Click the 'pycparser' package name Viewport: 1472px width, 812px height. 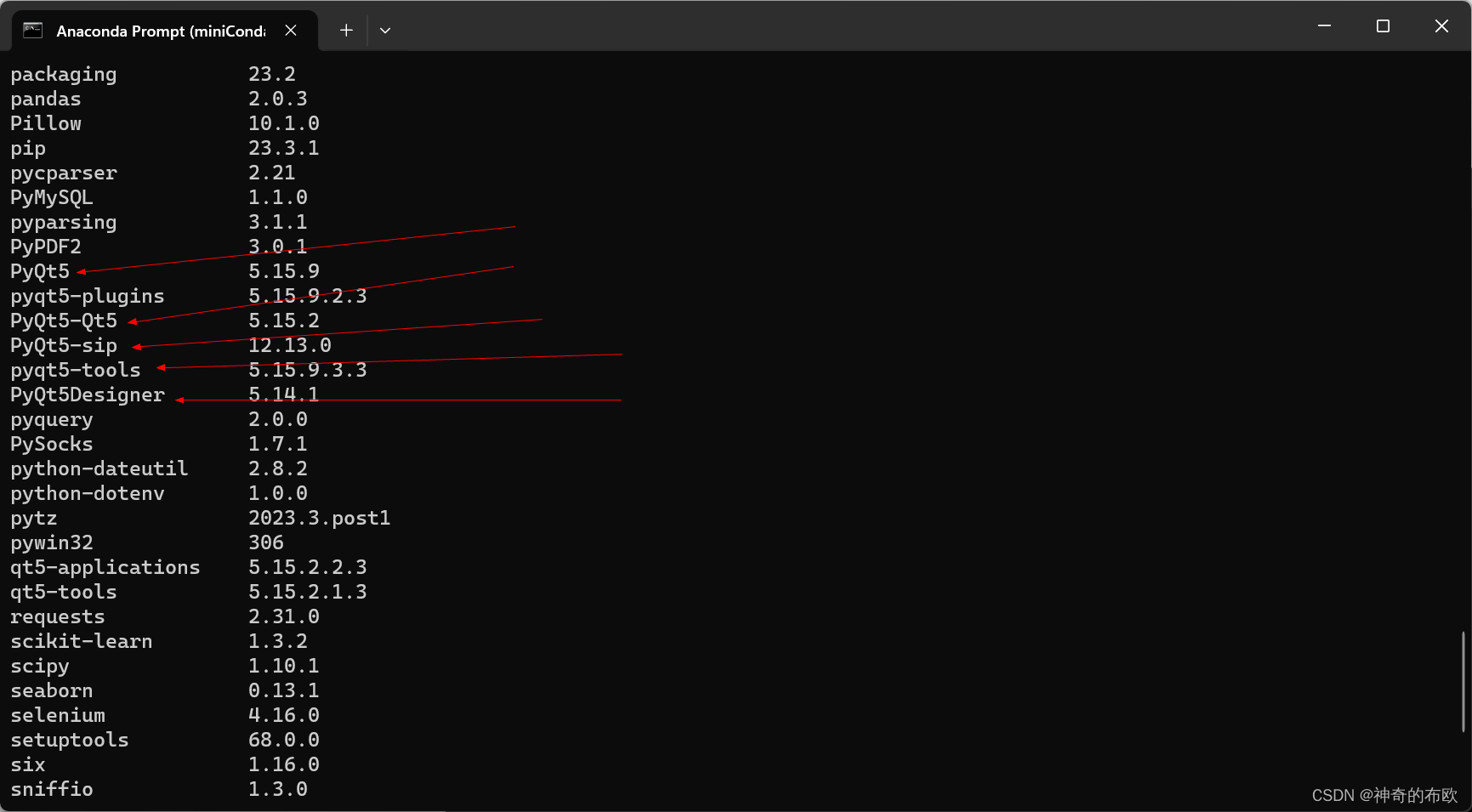coord(64,173)
